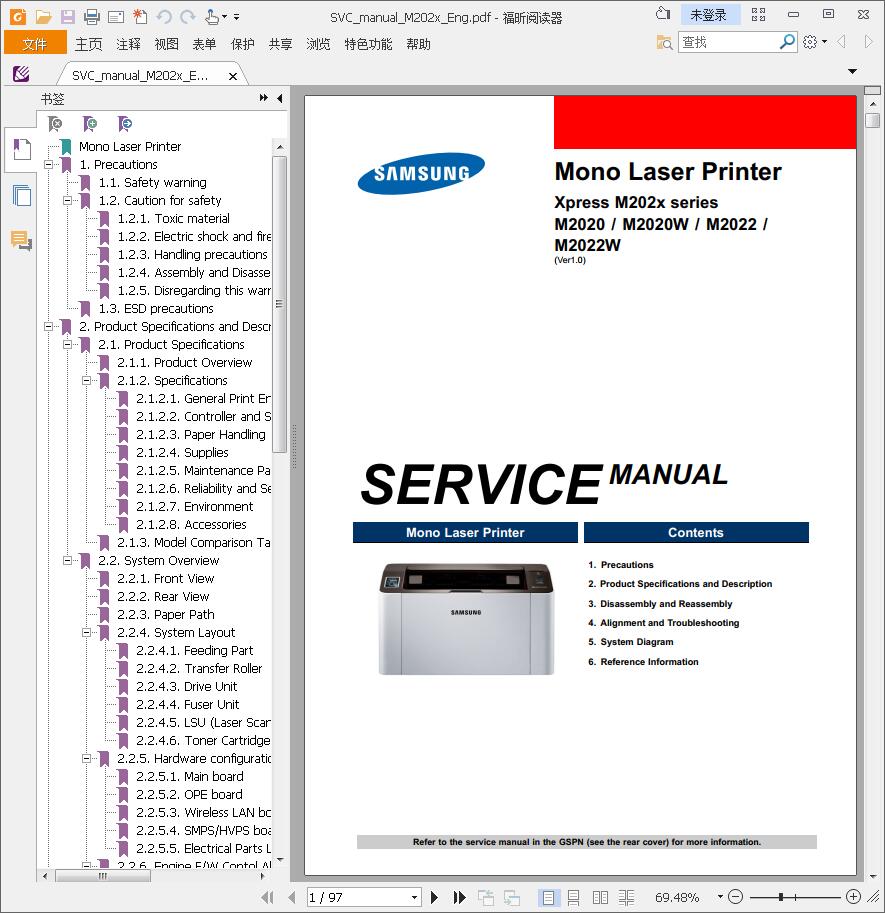Click the zoom out minus button
The height and width of the screenshot is (913, 885).
point(736,897)
